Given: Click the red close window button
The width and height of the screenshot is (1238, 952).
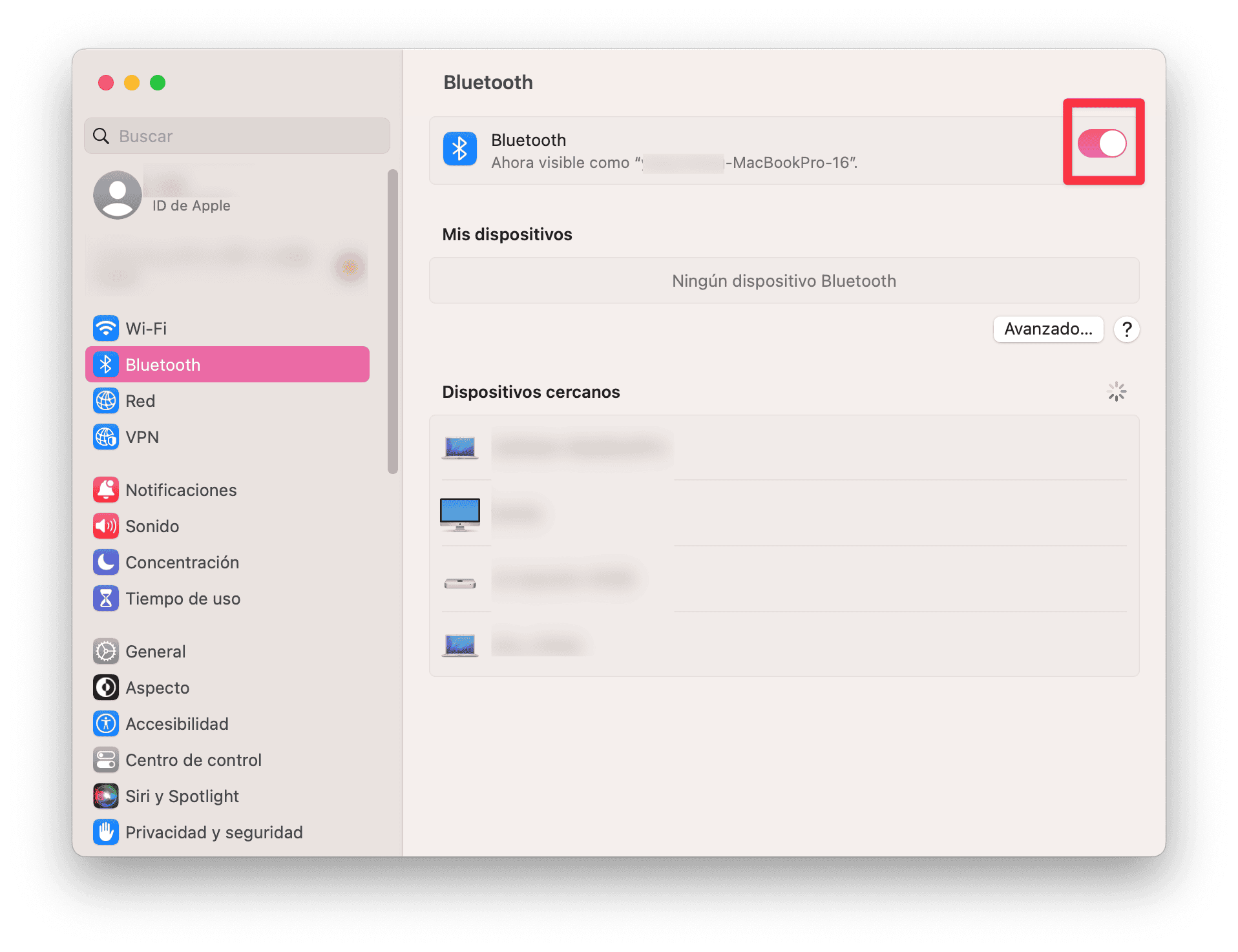Looking at the screenshot, I should 106,83.
